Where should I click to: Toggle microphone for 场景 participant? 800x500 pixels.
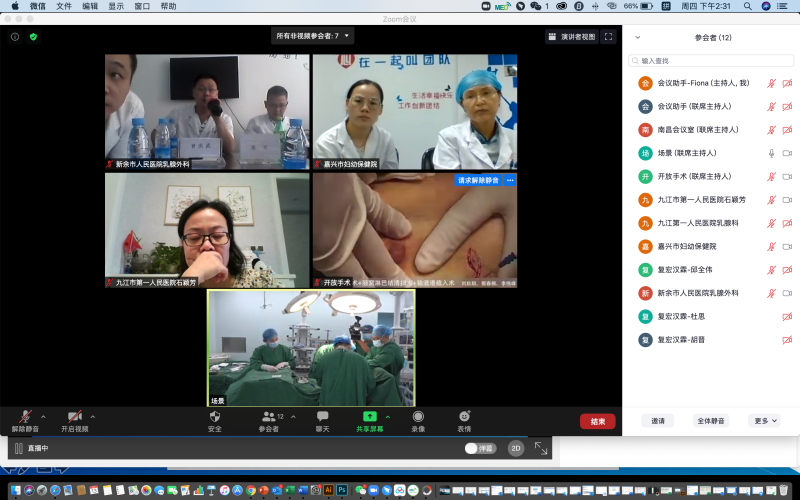(770, 153)
